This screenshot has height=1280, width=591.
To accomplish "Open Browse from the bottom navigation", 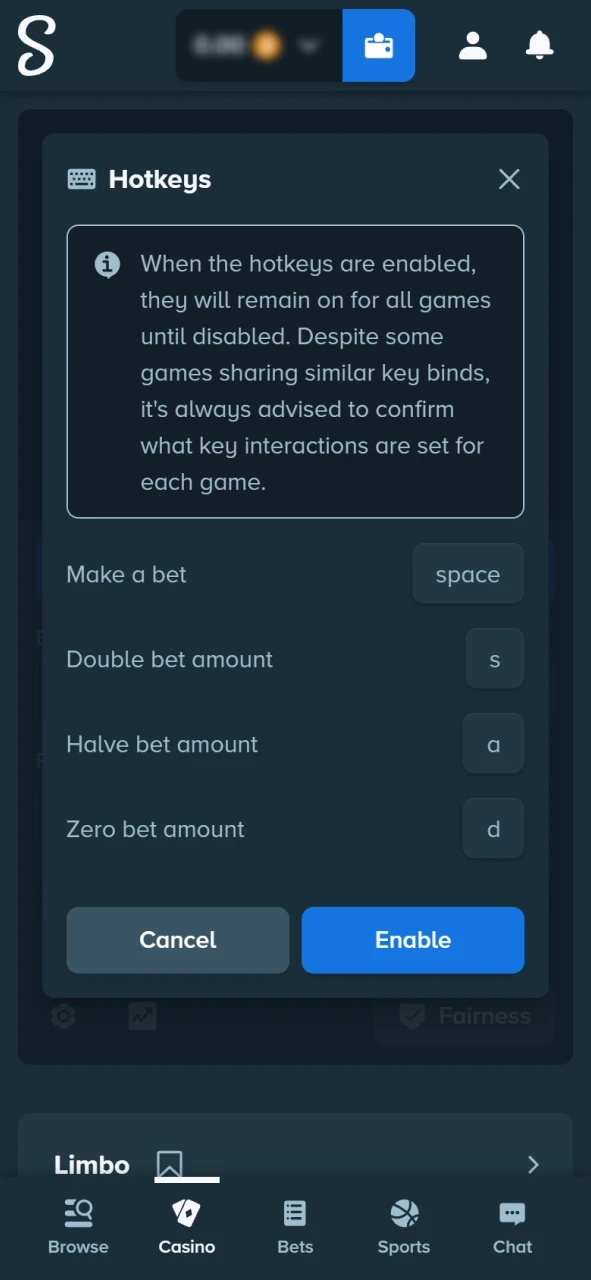I will 78,1224.
